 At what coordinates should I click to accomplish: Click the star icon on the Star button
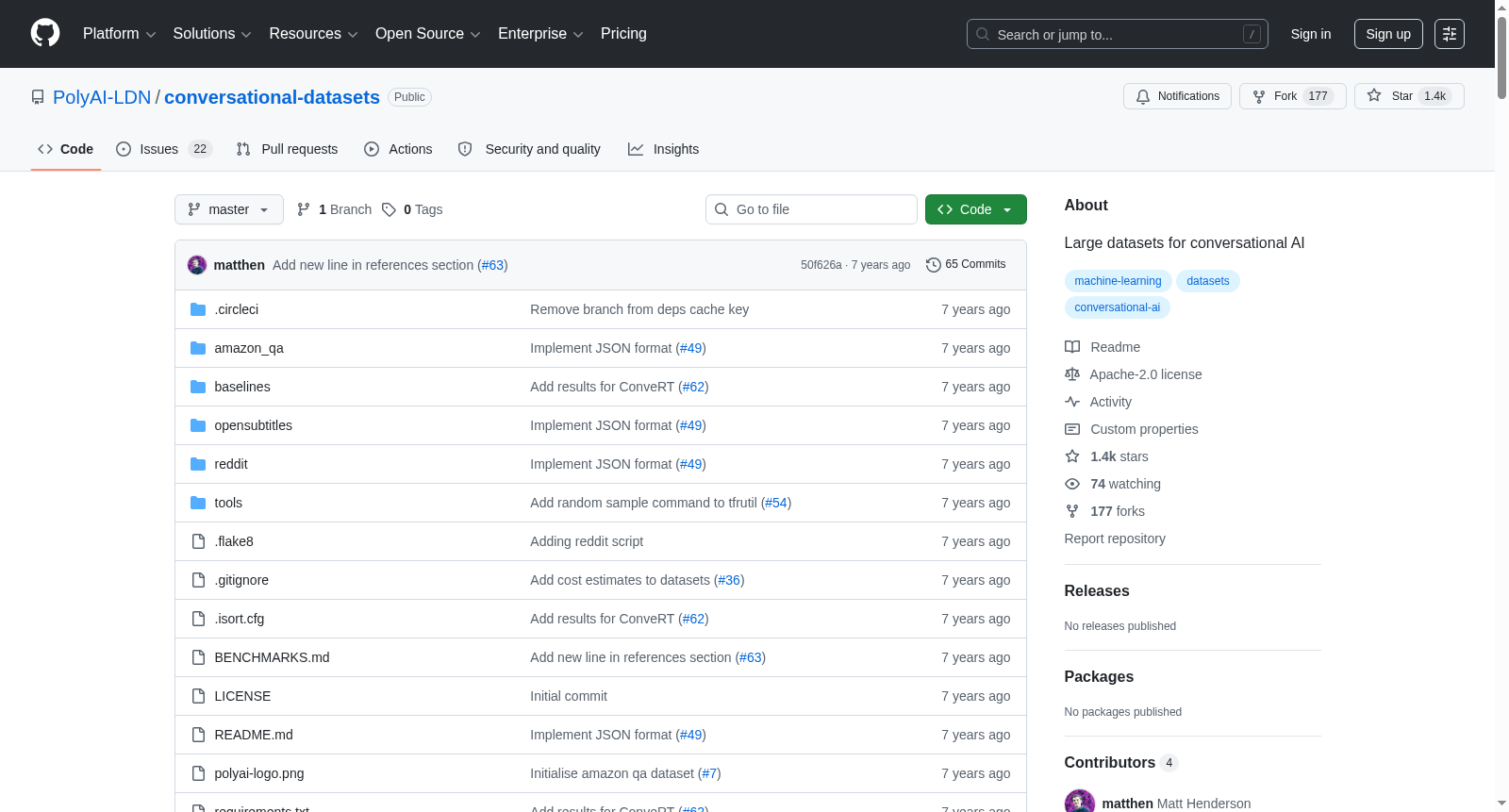coord(1374,95)
